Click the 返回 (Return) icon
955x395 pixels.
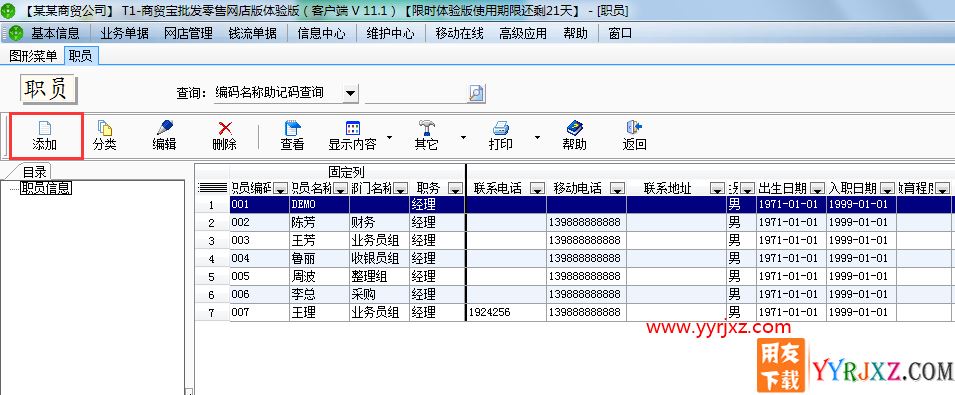634,128
